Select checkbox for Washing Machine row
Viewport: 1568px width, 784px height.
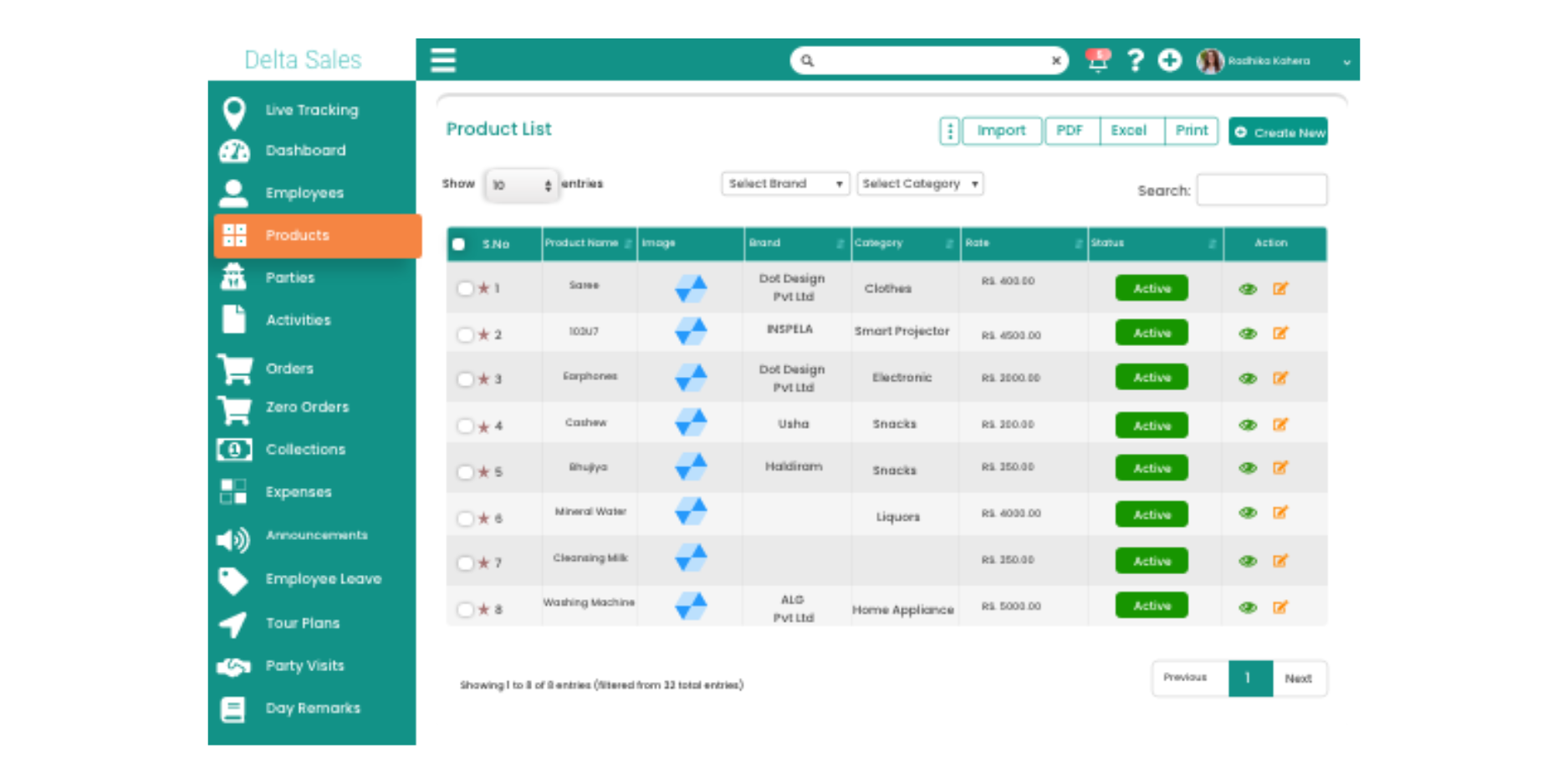click(x=465, y=609)
